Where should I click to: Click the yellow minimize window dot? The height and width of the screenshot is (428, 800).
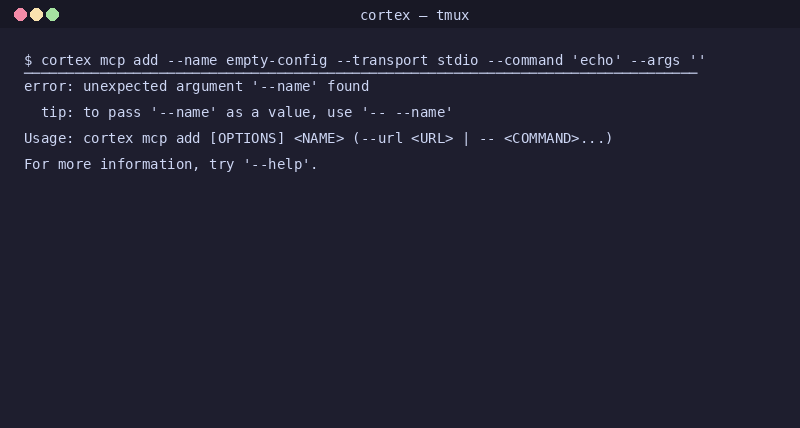coord(36,15)
